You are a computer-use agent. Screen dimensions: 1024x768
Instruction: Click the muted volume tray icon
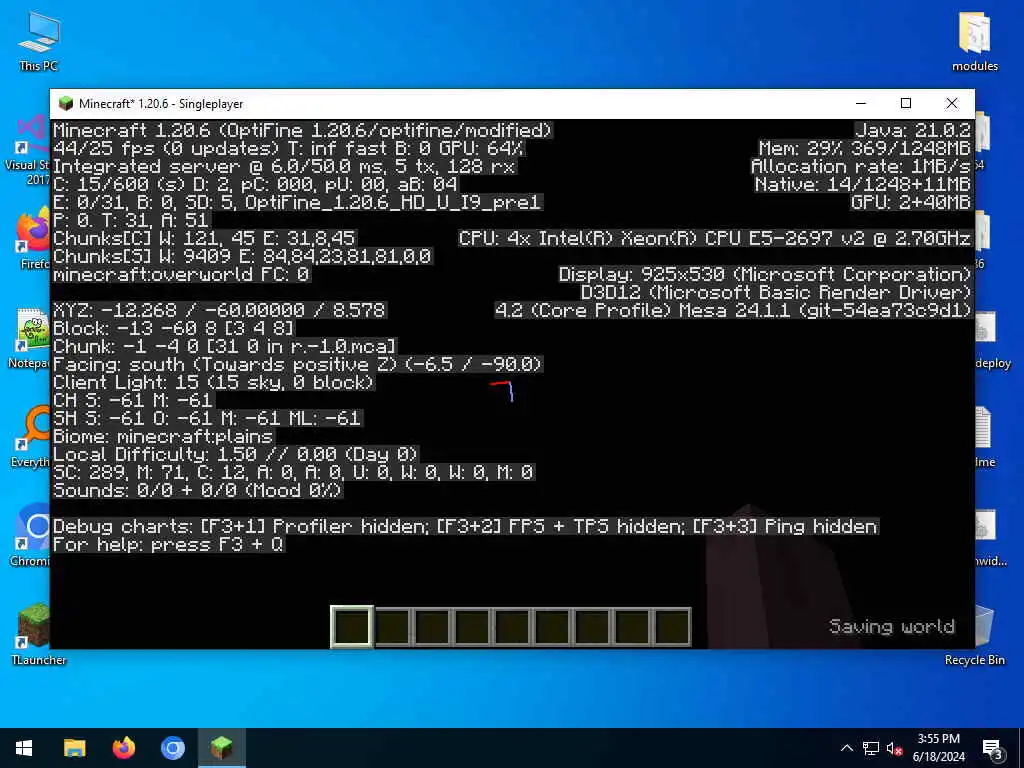(x=894, y=748)
